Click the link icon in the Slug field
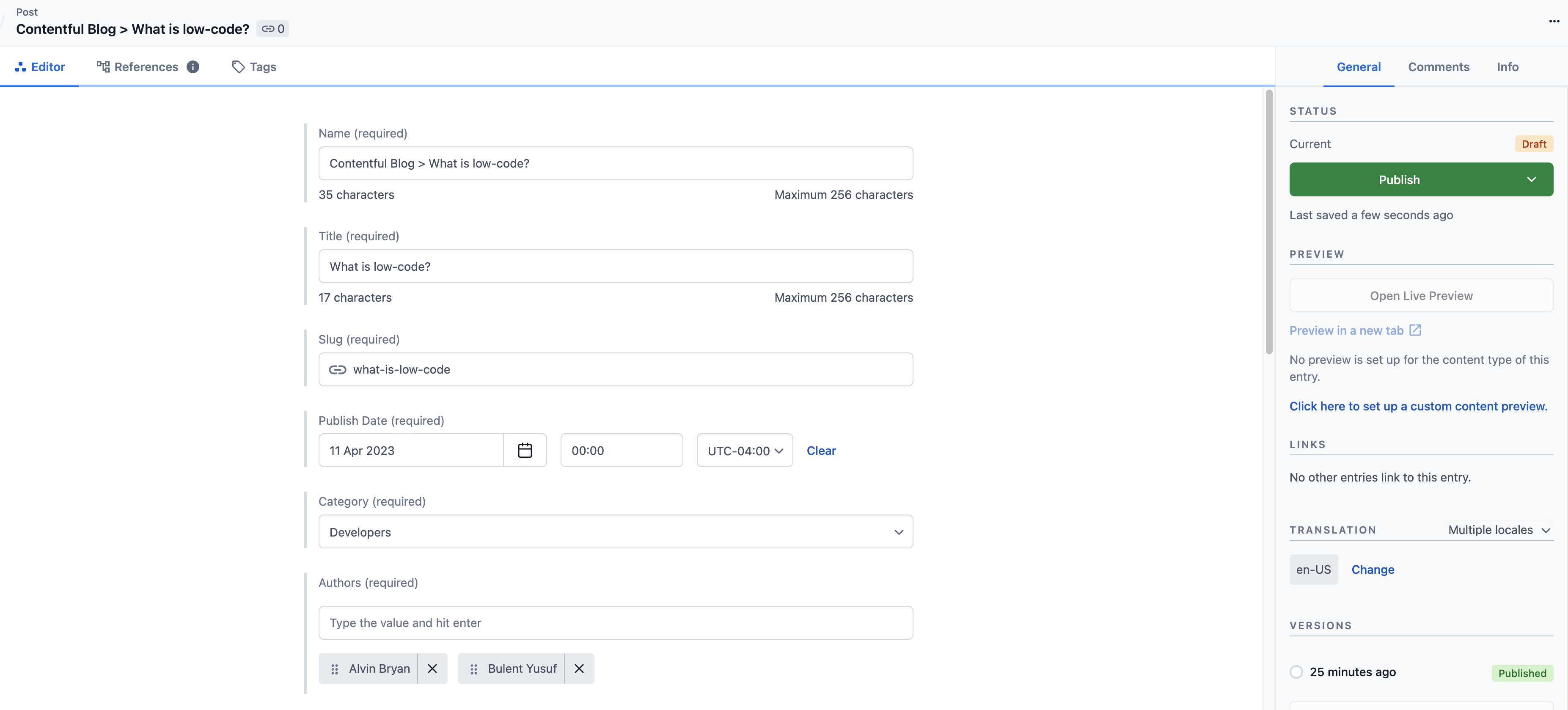 (x=337, y=370)
